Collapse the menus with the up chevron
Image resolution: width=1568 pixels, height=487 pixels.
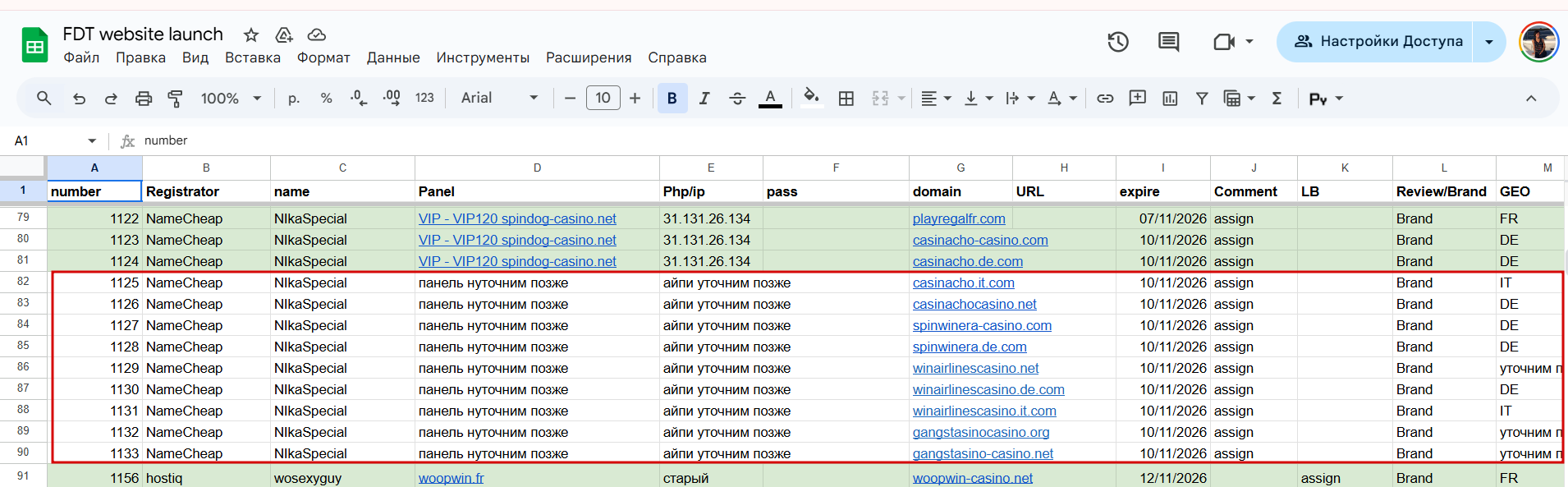1531,99
